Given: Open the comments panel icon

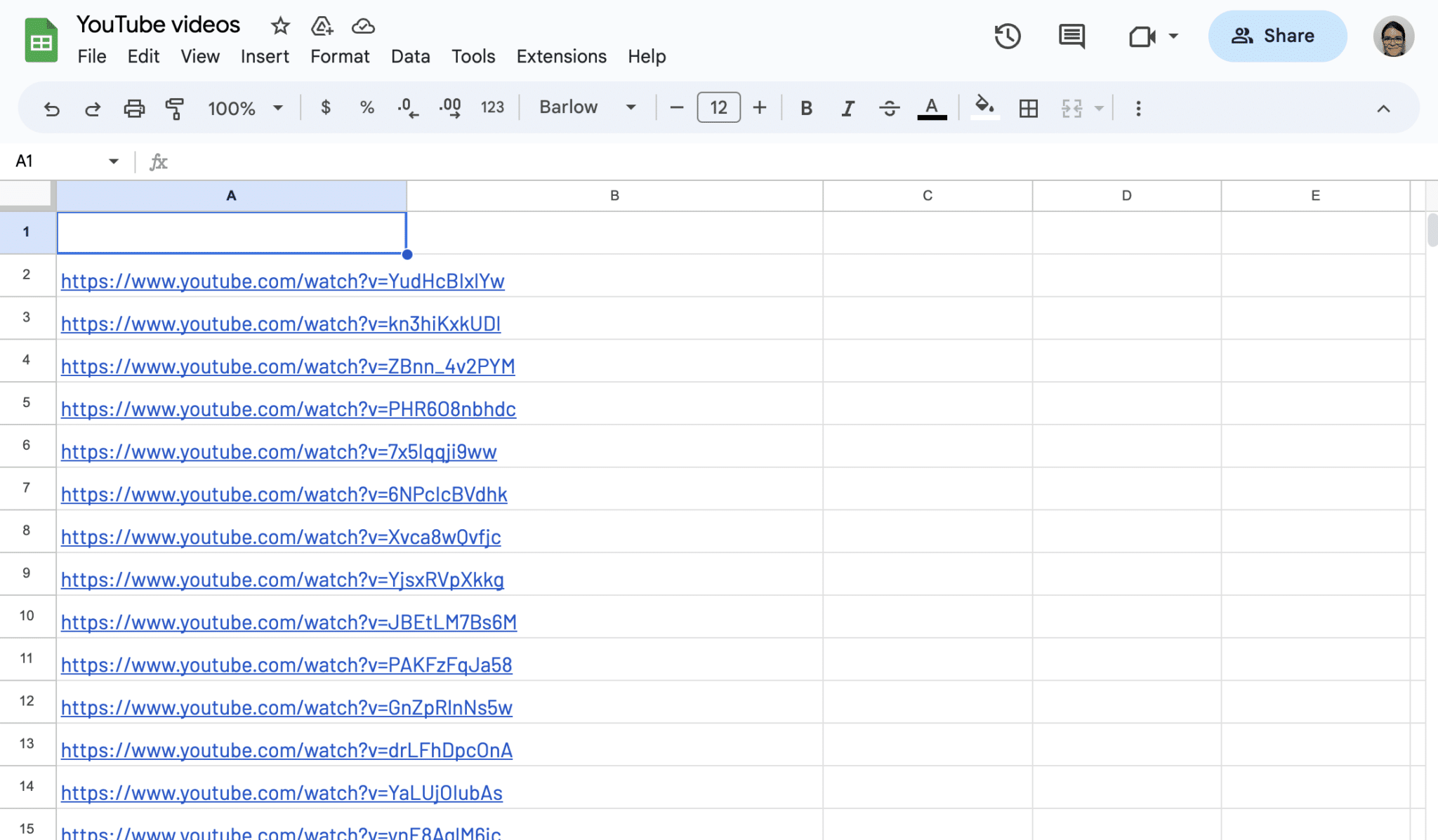Looking at the screenshot, I should [x=1071, y=36].
